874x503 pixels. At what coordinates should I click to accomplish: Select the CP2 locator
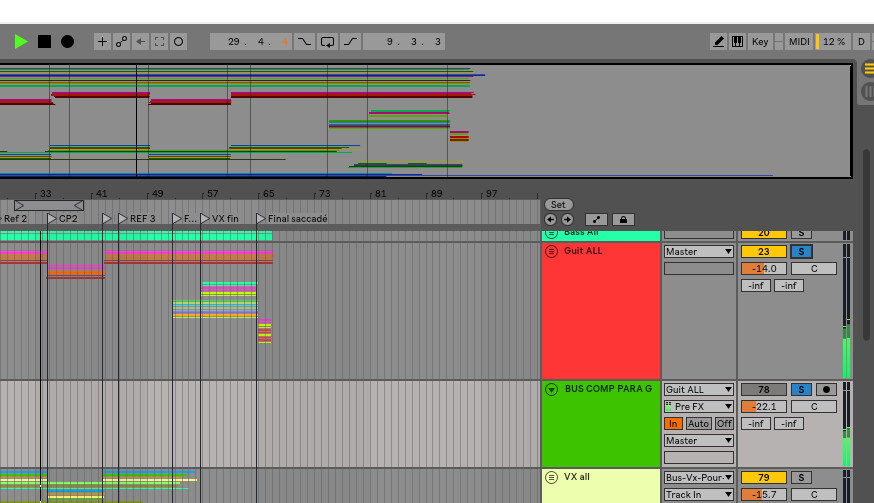pyautogui.click(x=63, y=219)
